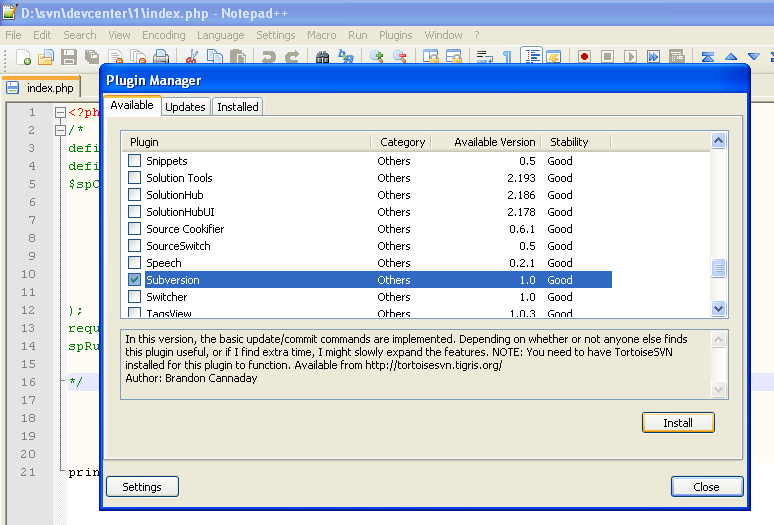Uncheck the Subversion plugin checkbox
The width and height of the screenshot is (774, 525).
134,279
